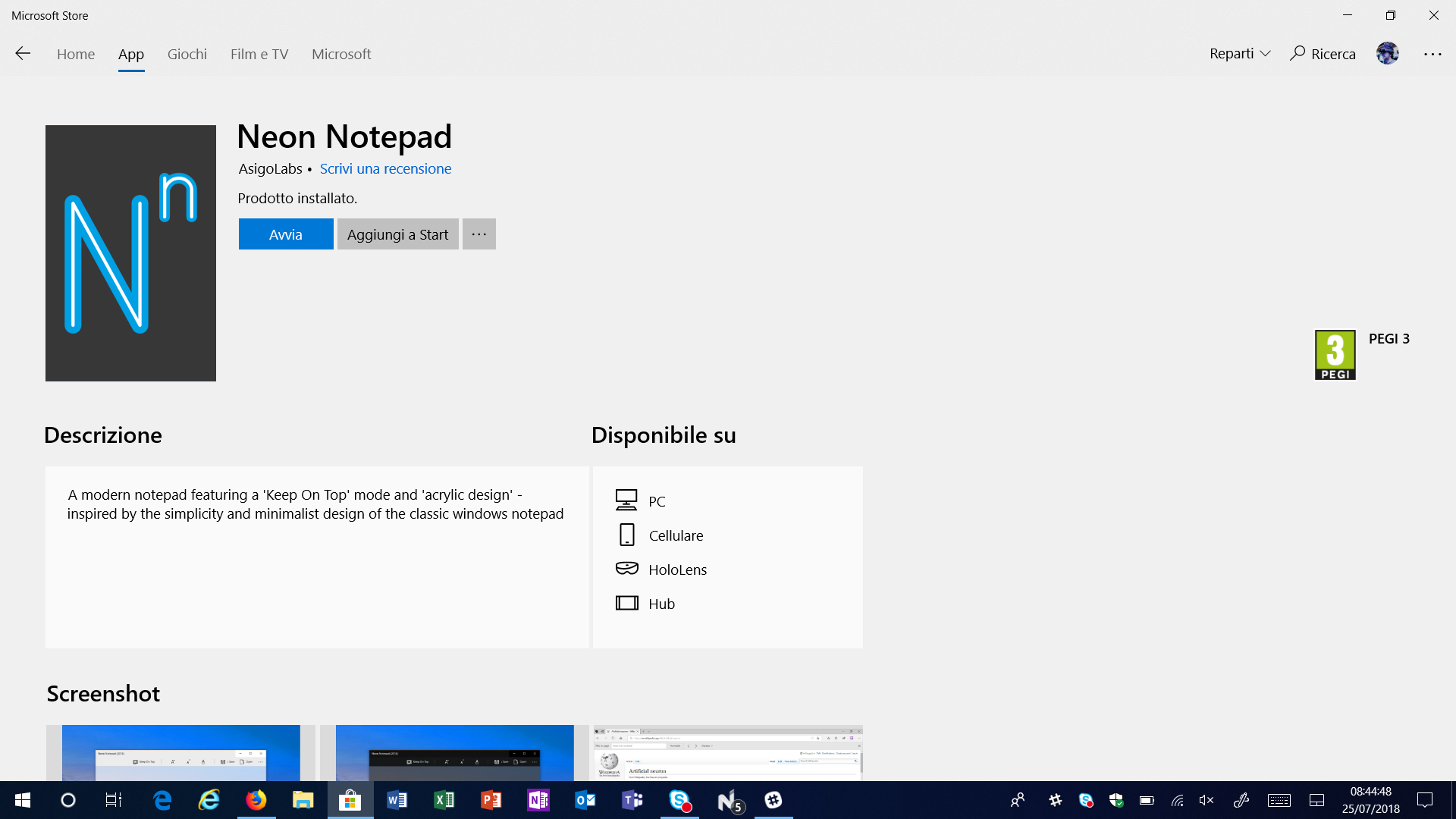Go back with the back arrow
Screen dimensions: 1456x819
[23, 54]
